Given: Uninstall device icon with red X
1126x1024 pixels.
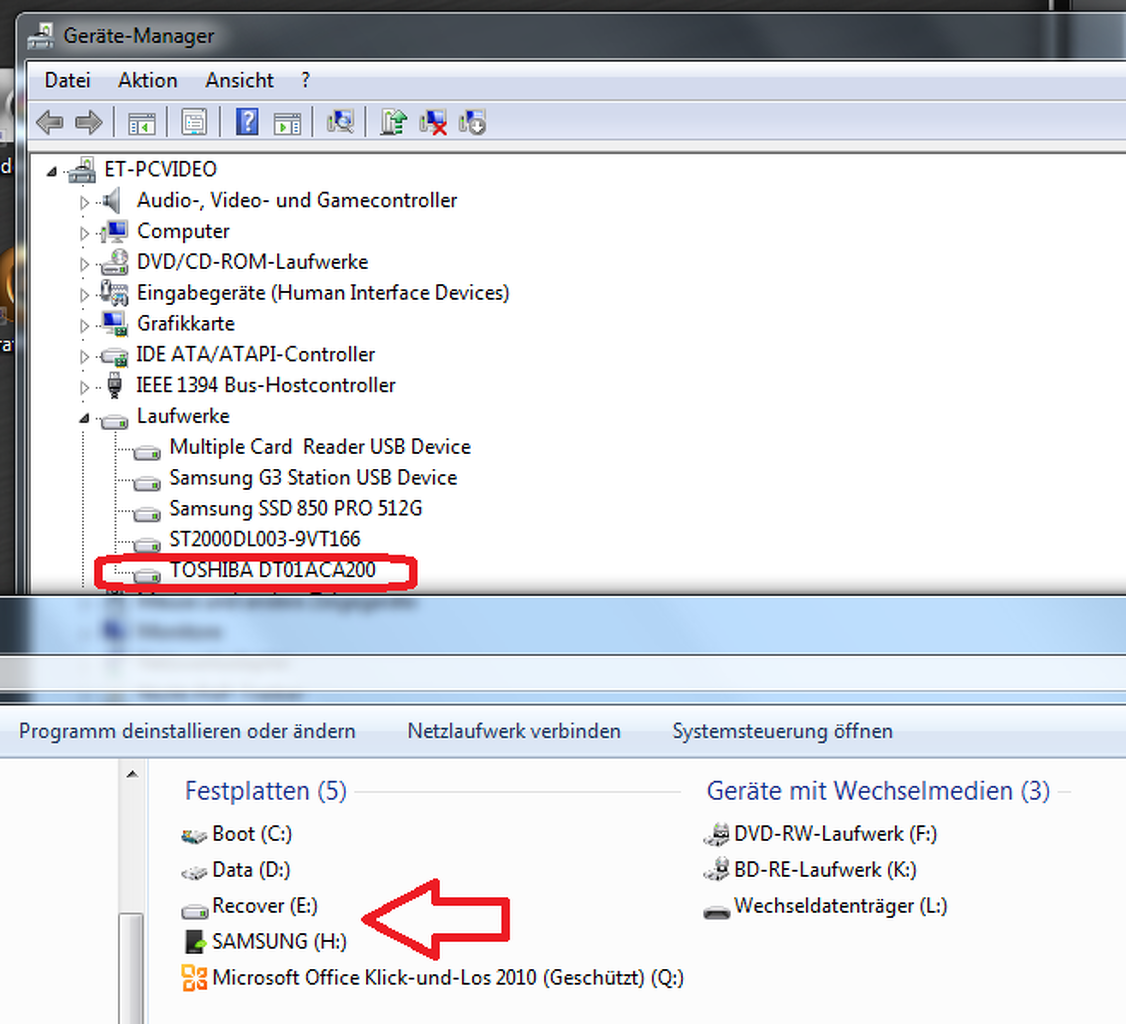Looking at the screenshot, I should click(x=433, y=122).
